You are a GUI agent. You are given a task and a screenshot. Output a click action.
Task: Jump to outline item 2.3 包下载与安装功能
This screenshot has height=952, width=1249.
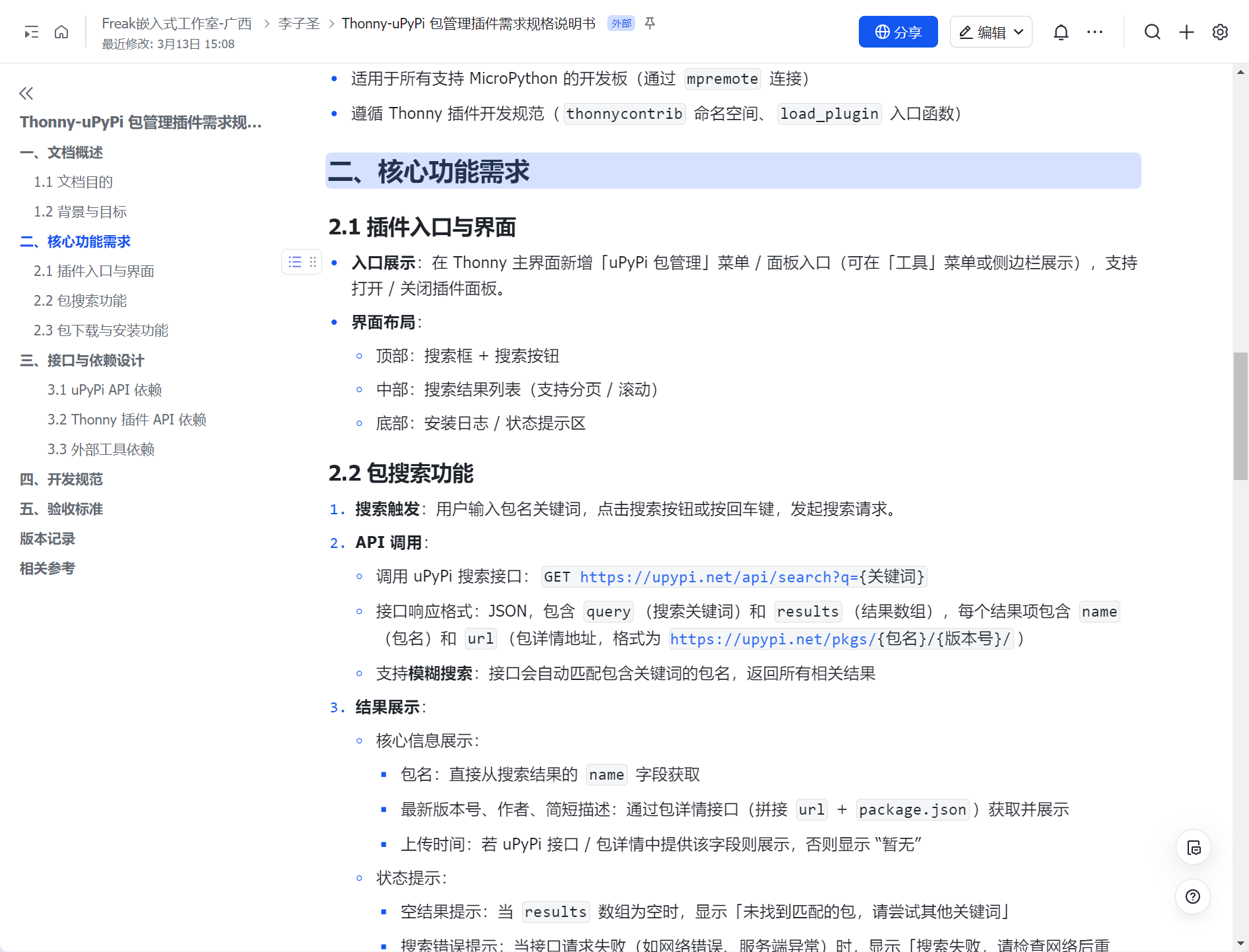(101, 331)
